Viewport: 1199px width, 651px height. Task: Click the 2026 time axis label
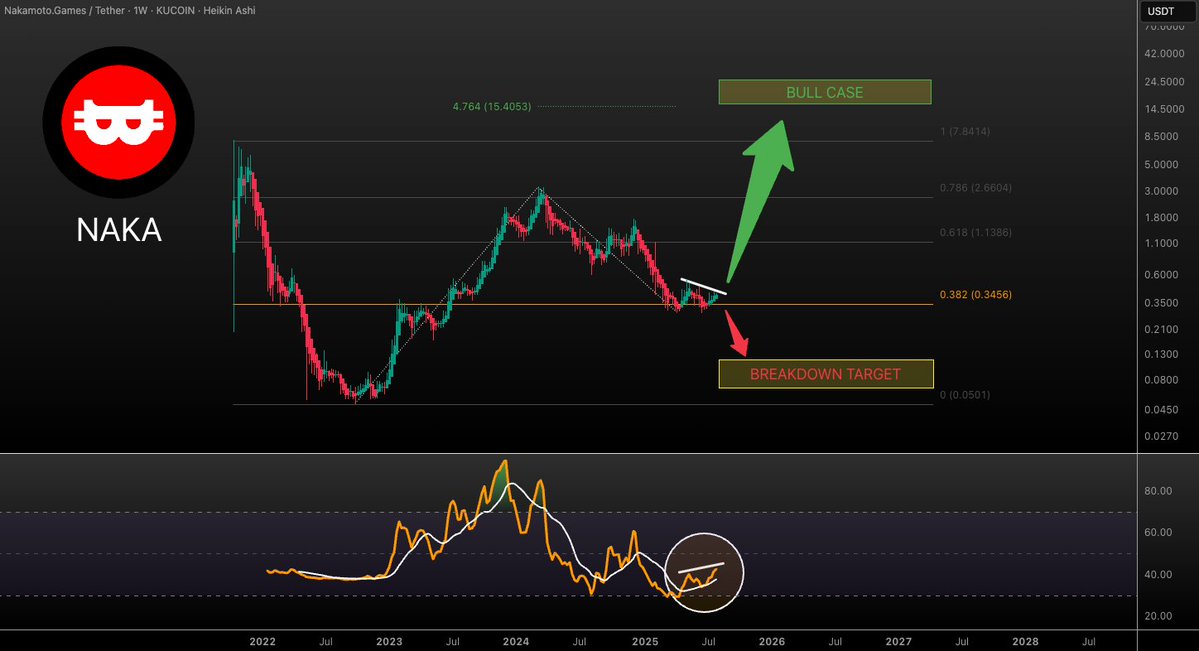(x=772, y=642)
